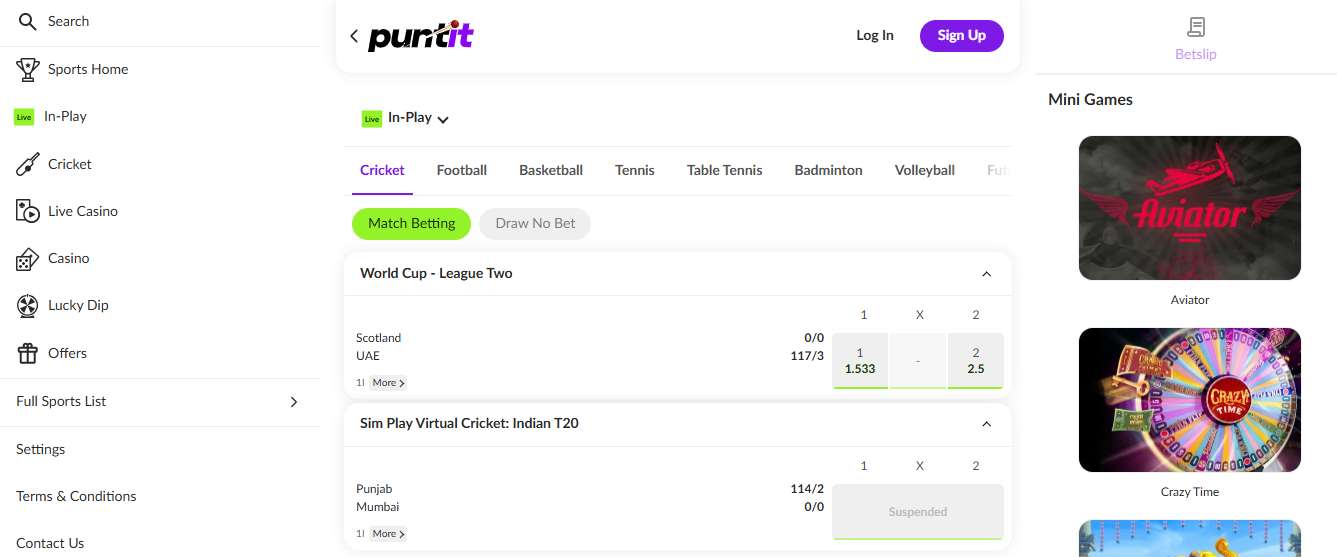
Task: Open the Lucky Dip wheel icon
Action: tap(27, 305)
